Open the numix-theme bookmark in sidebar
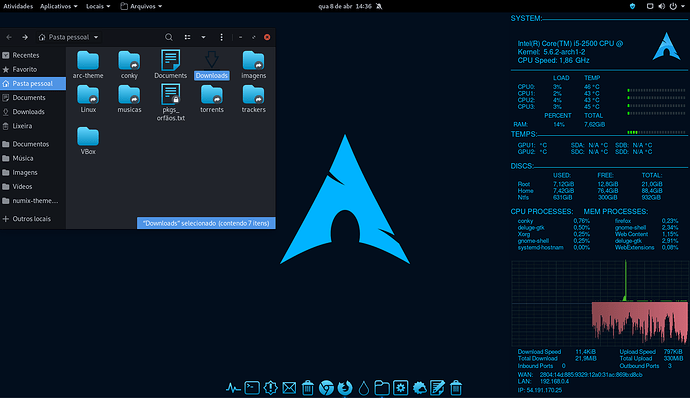Viewport: 690px width, 398px height. pyautogui.click(x=33, y=200)
